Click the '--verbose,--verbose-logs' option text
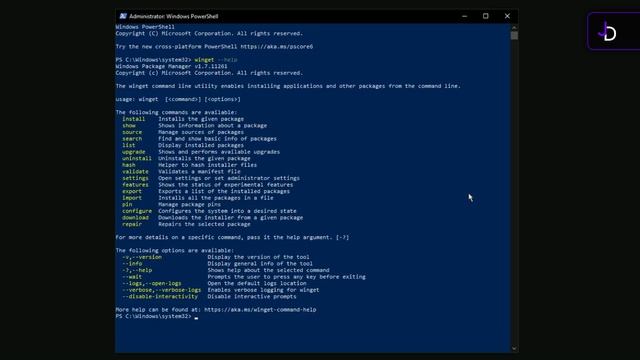Screen dimensions: 640x360 (161, 290)
